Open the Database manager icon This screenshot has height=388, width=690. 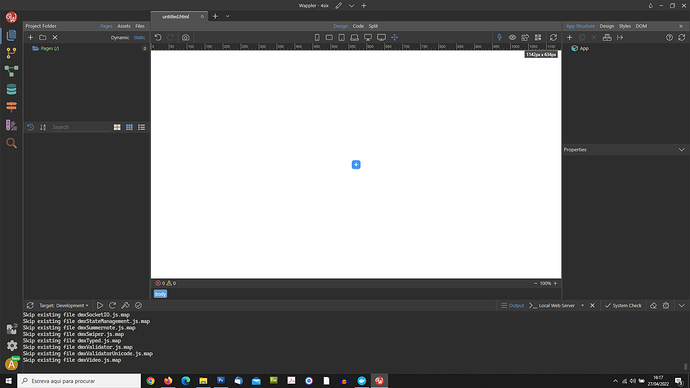click(11, 89)
